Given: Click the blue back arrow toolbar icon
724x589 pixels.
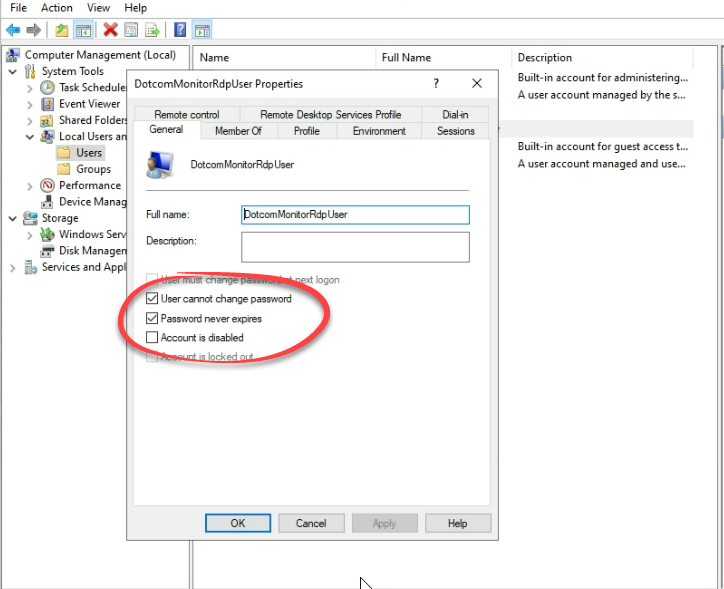Looking at the screenshot, I should point(13,30).
